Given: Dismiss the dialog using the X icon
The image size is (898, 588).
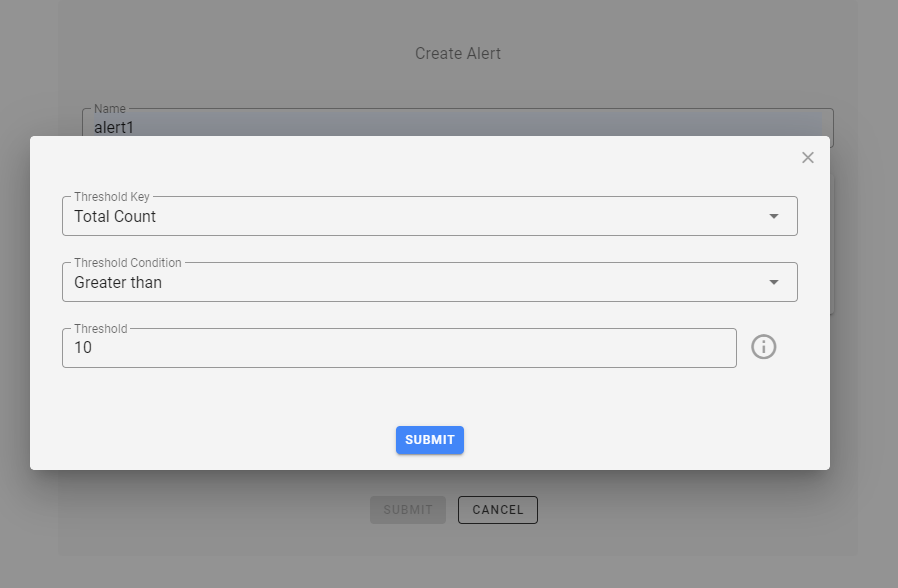Looking at the screenshot, I should click(808, 157).
